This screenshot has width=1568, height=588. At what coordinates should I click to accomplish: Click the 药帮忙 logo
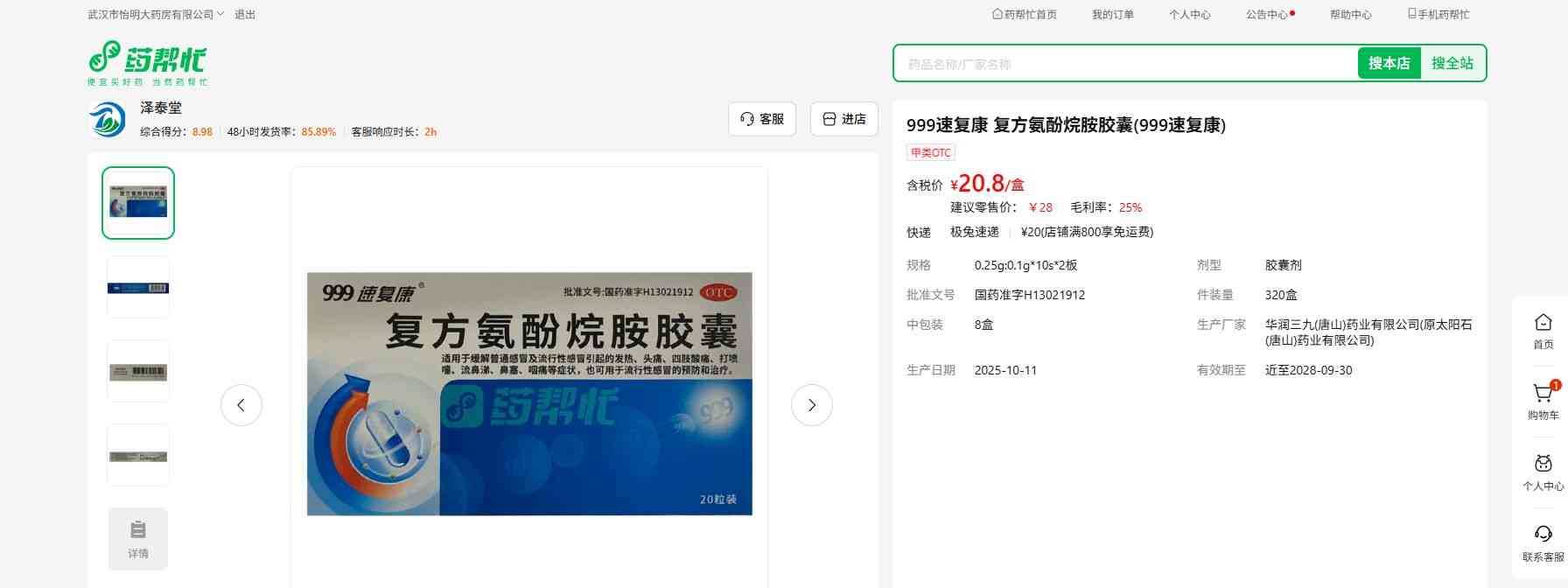tap(147, 62)
